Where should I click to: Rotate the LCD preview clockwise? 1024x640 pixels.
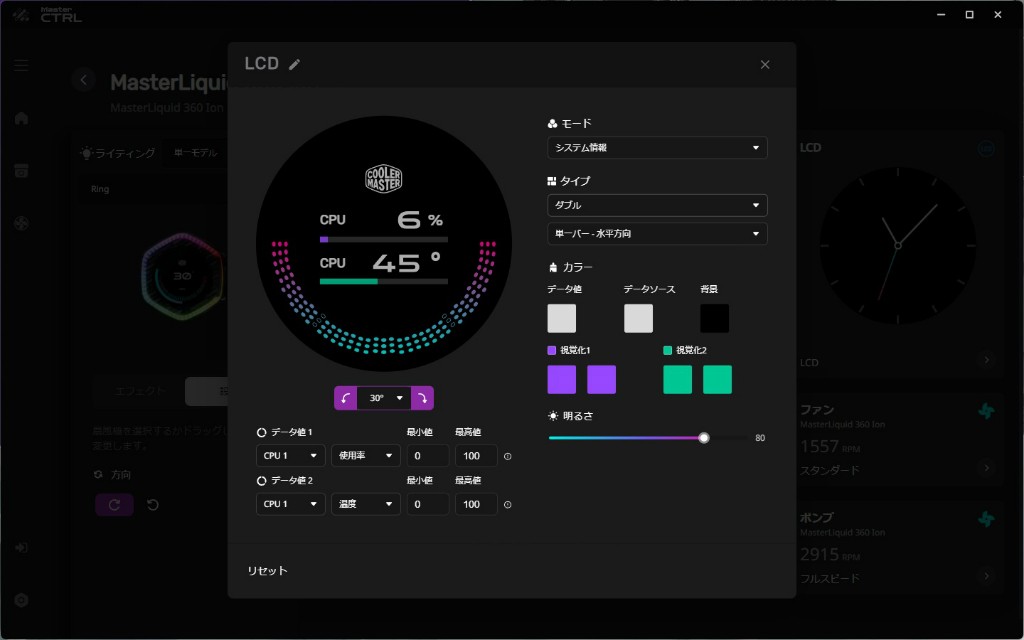point(423,398)
